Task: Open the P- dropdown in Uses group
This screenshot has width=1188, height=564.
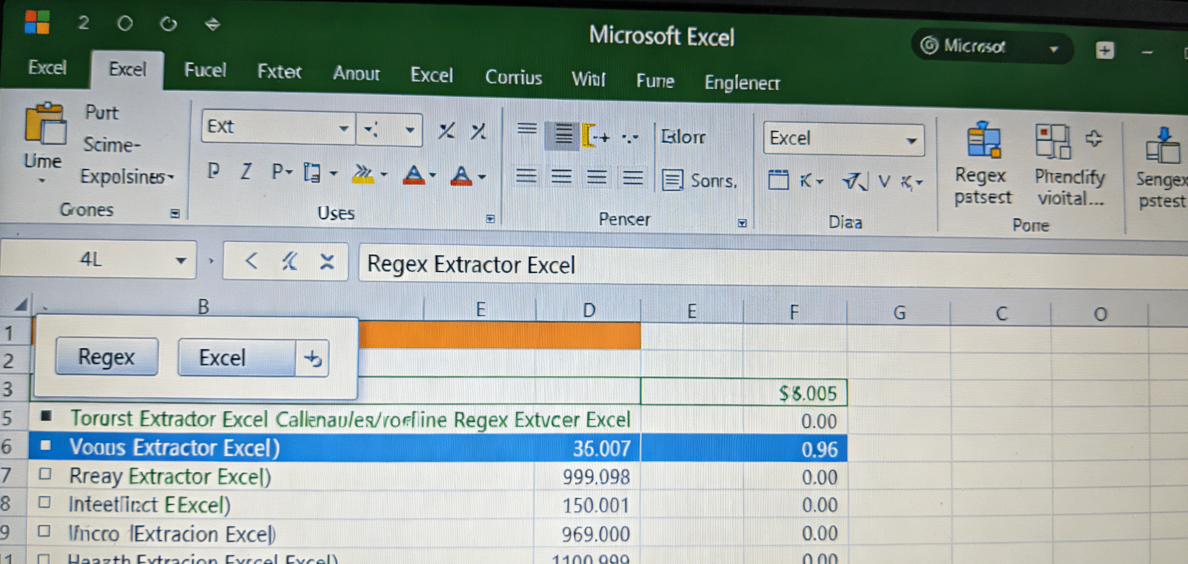Action: 283,173
